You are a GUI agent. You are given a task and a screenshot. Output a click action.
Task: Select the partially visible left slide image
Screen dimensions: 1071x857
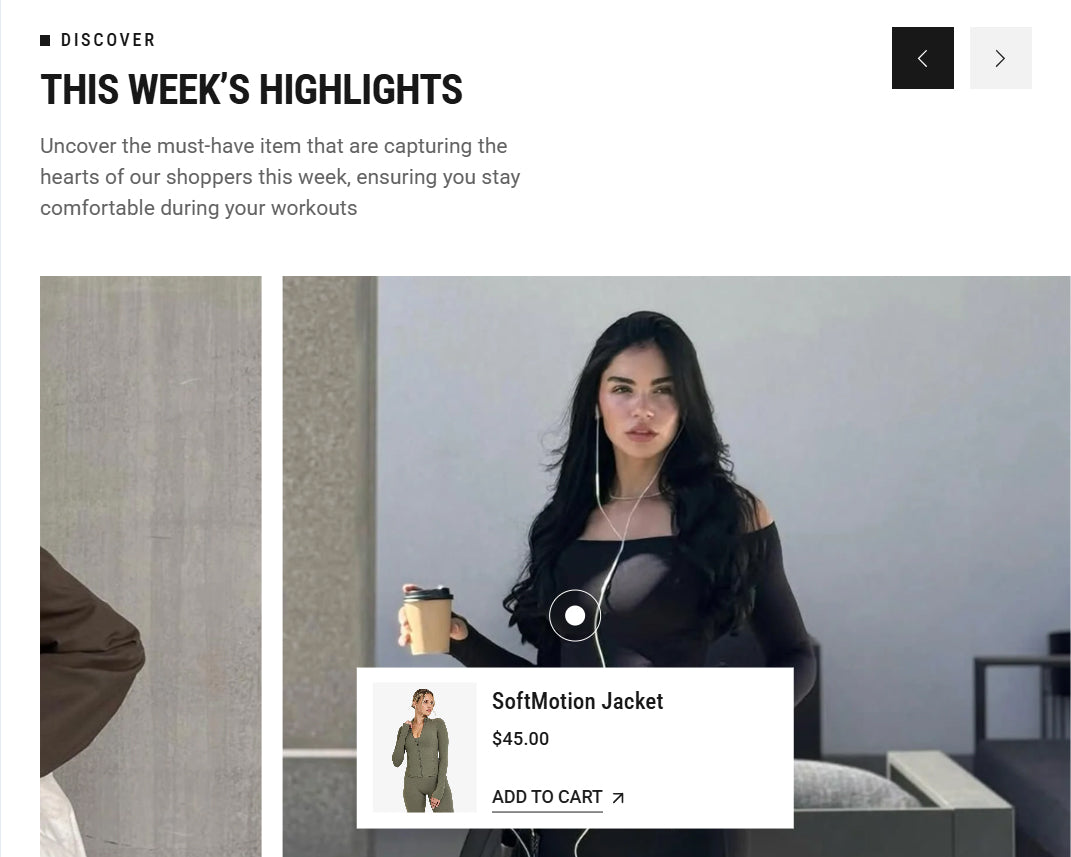[x=150, y=566]
